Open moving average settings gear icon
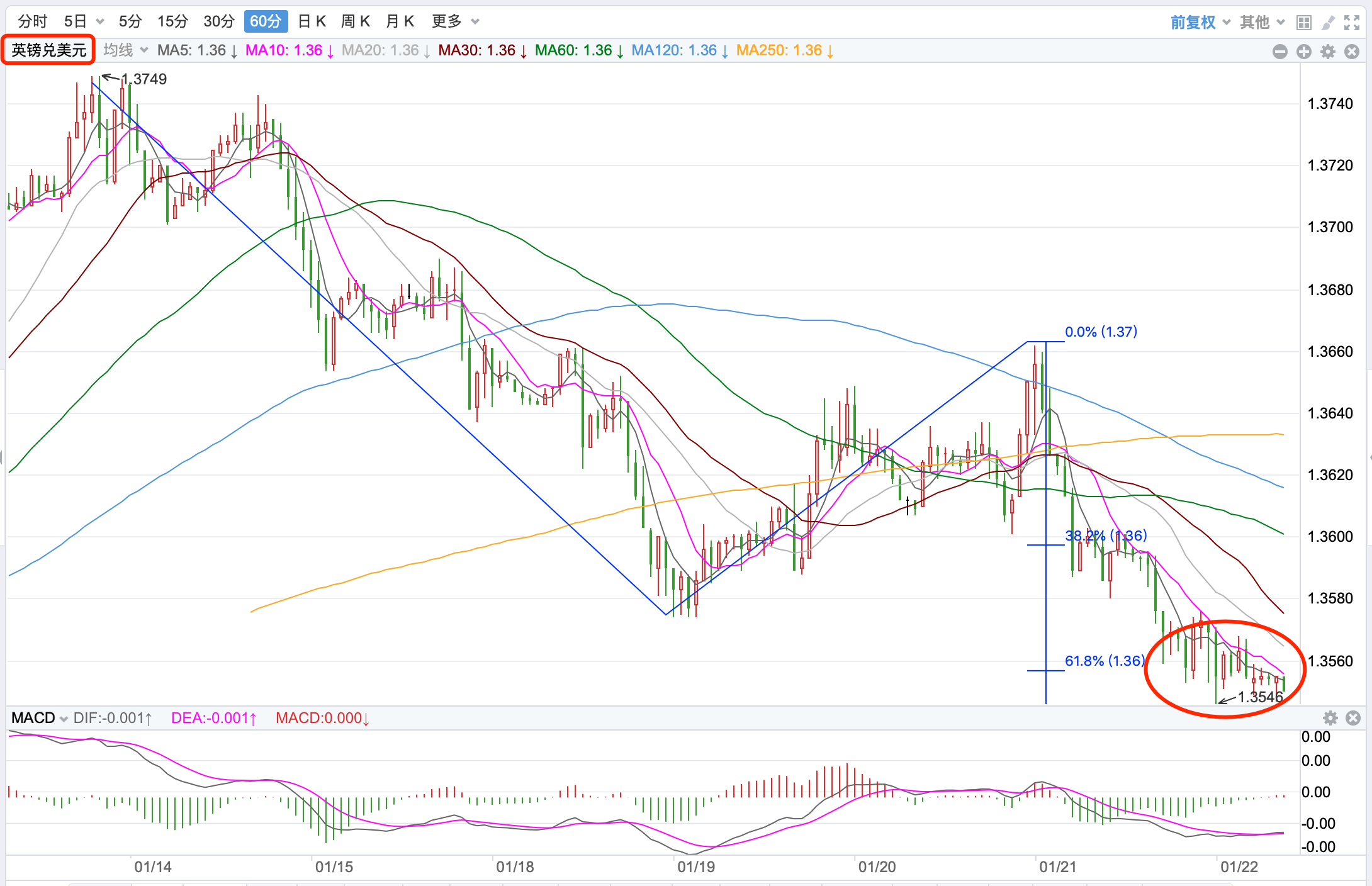The image size is (1372, 886). [x=1328, y=52]
